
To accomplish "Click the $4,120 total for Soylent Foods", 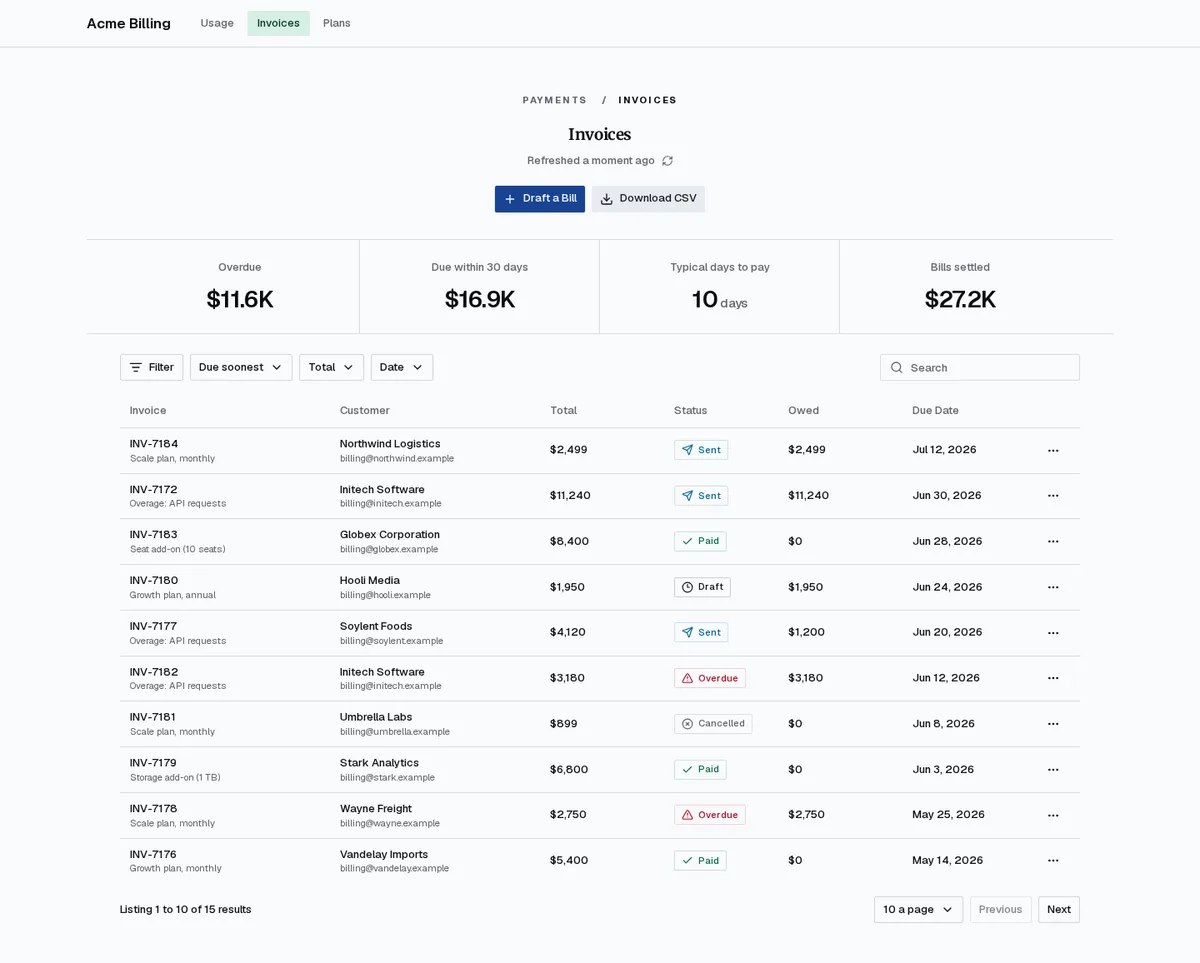I will click(568, 632).
